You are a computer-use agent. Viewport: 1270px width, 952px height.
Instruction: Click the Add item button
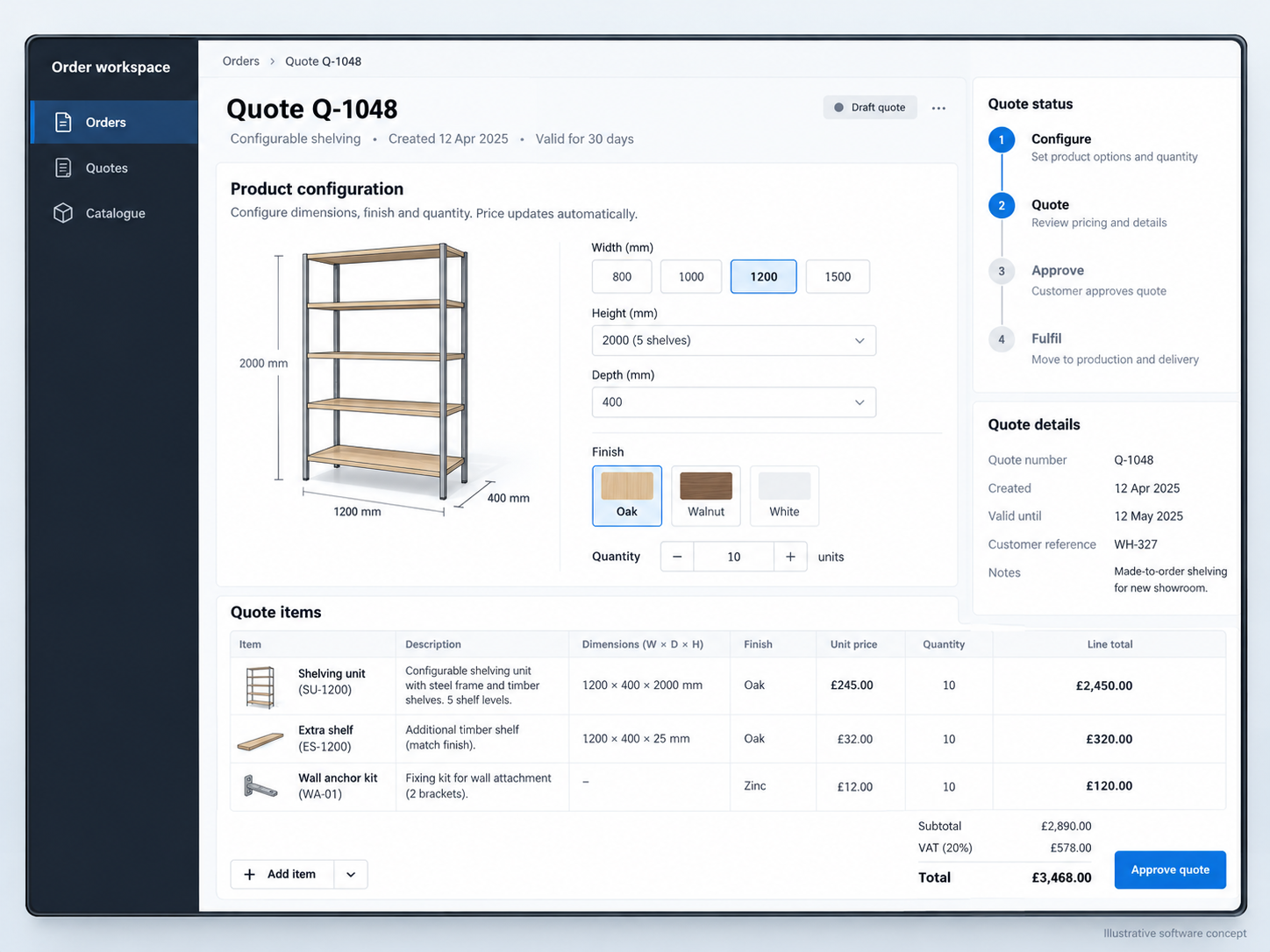click(282, 874)
